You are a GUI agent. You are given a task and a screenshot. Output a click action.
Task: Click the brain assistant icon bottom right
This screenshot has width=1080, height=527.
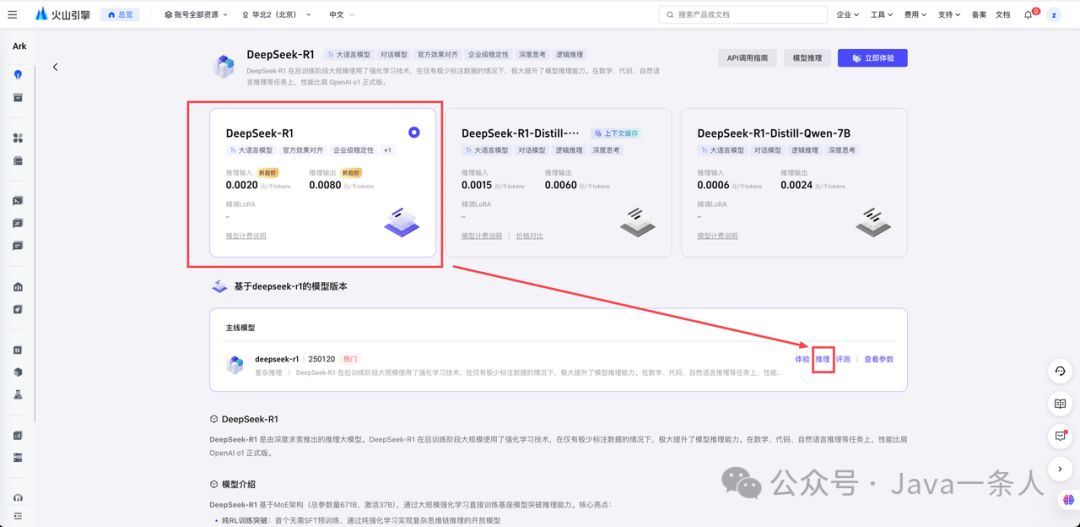[1068, 499]
